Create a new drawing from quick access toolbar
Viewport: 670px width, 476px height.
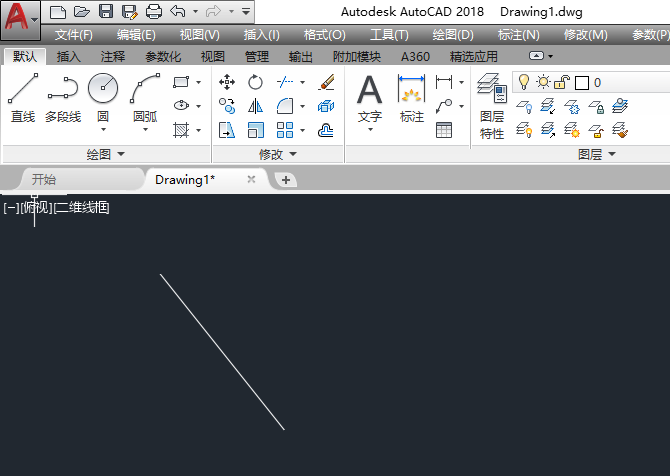58,12
